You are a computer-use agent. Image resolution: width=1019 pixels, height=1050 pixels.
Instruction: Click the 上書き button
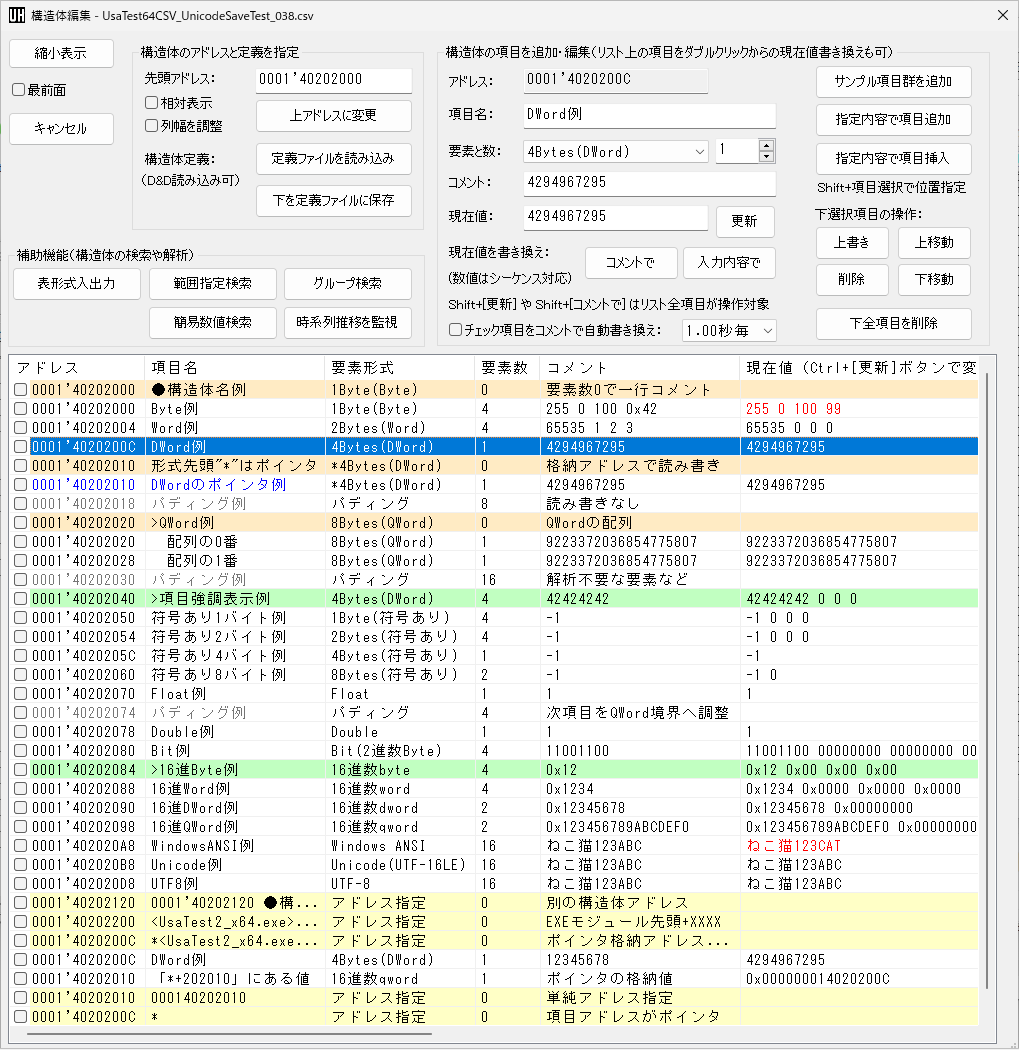[852, 243]
